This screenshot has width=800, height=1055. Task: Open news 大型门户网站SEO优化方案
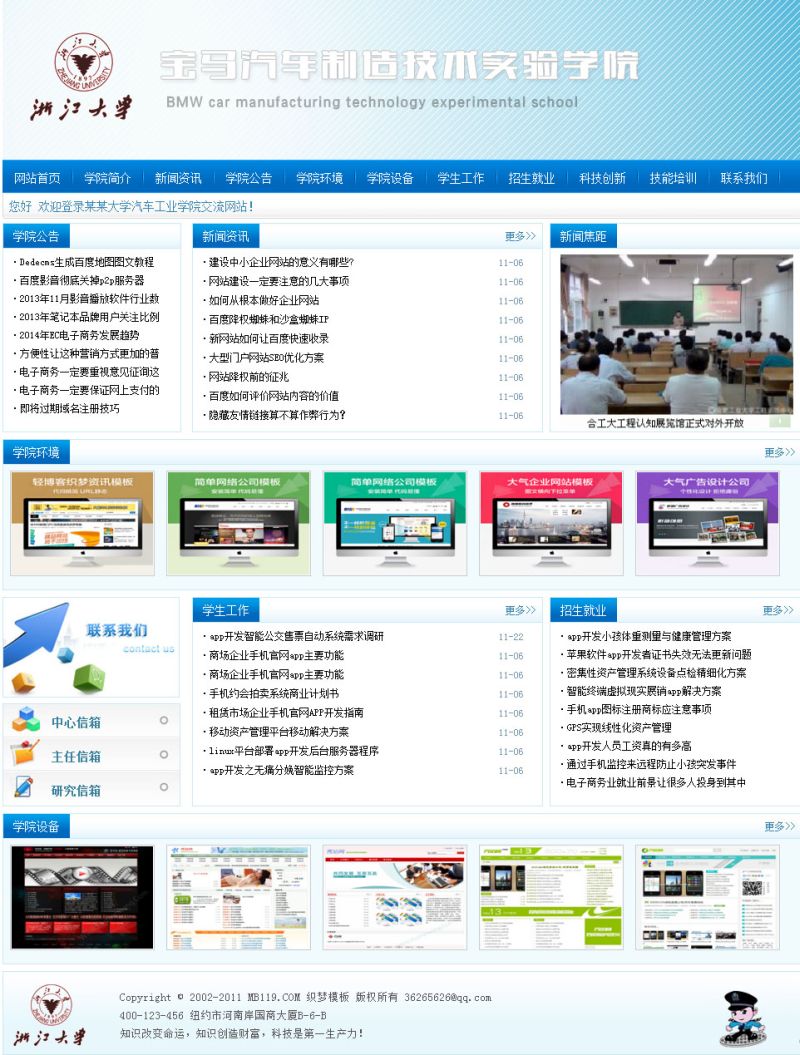coord(266,358)
